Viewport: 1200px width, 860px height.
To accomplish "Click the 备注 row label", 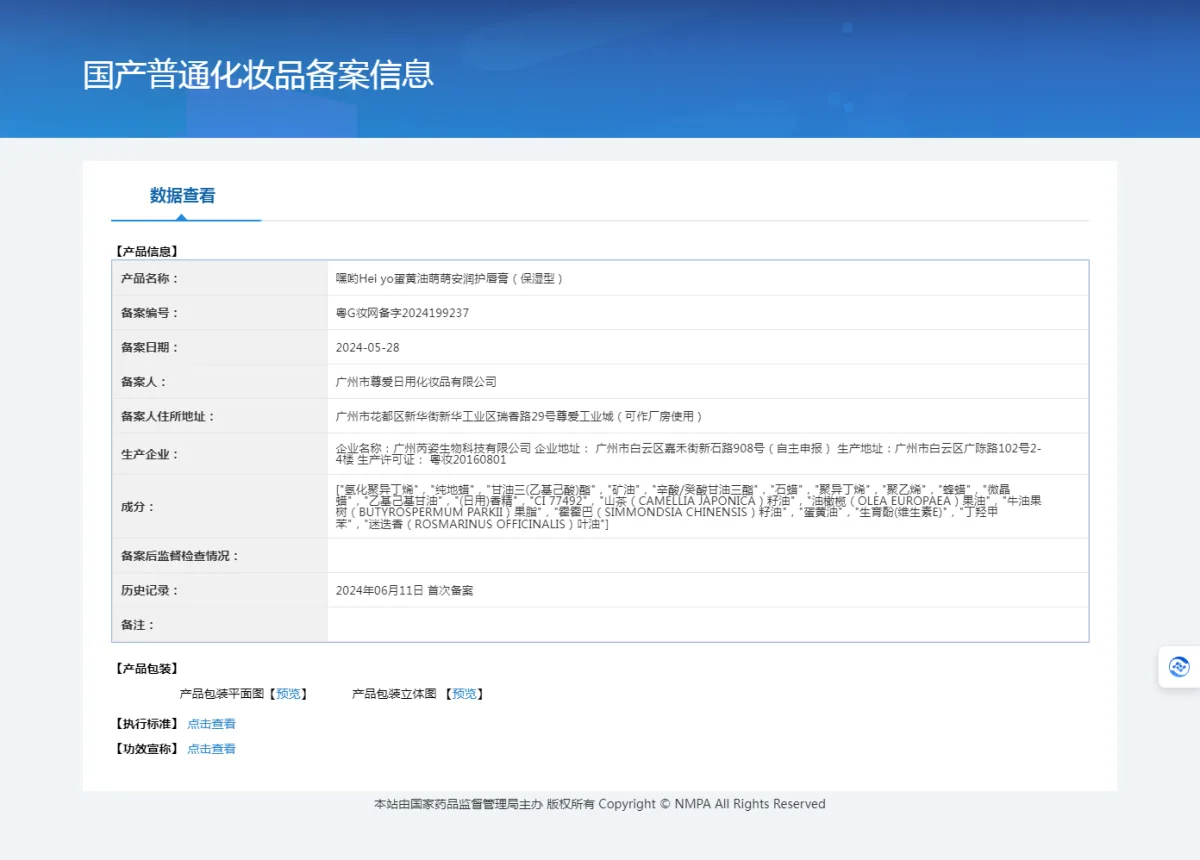I will [x=138, y=625].
